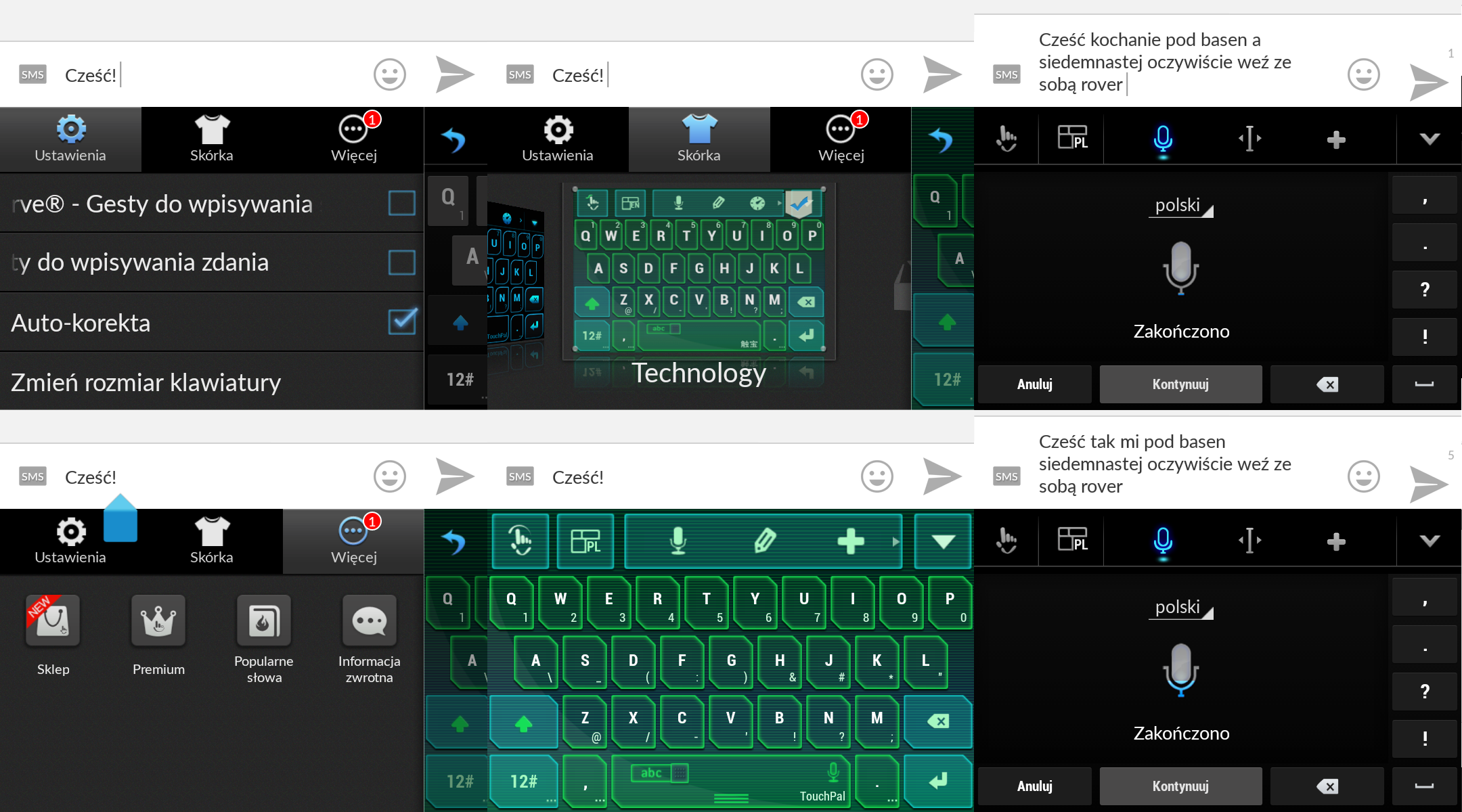1462x812 pixels.
Task: Open Popularne słowa icon
Action: [264, 621]
